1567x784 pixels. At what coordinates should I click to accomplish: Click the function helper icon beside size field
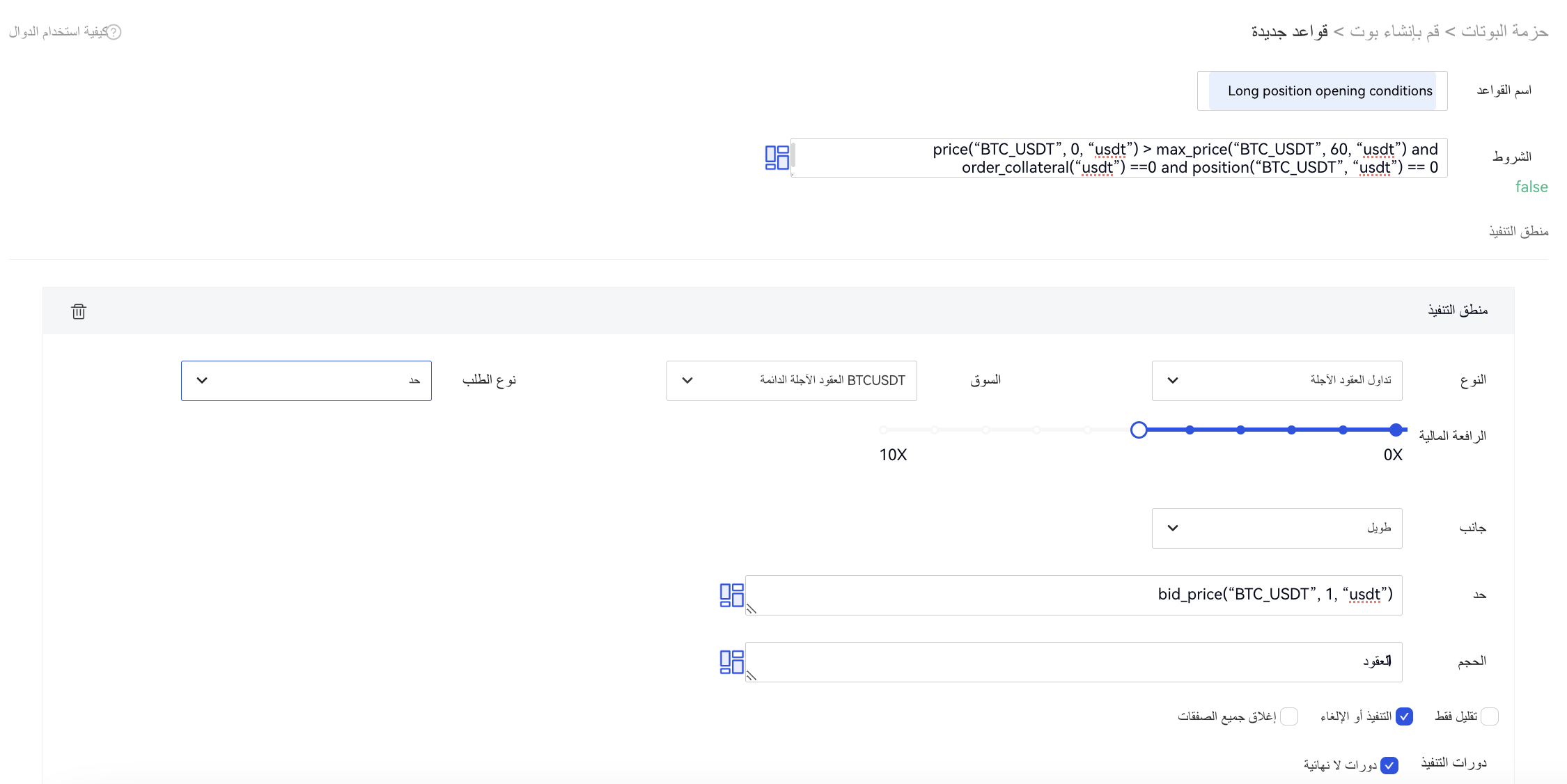coord(731,661)
